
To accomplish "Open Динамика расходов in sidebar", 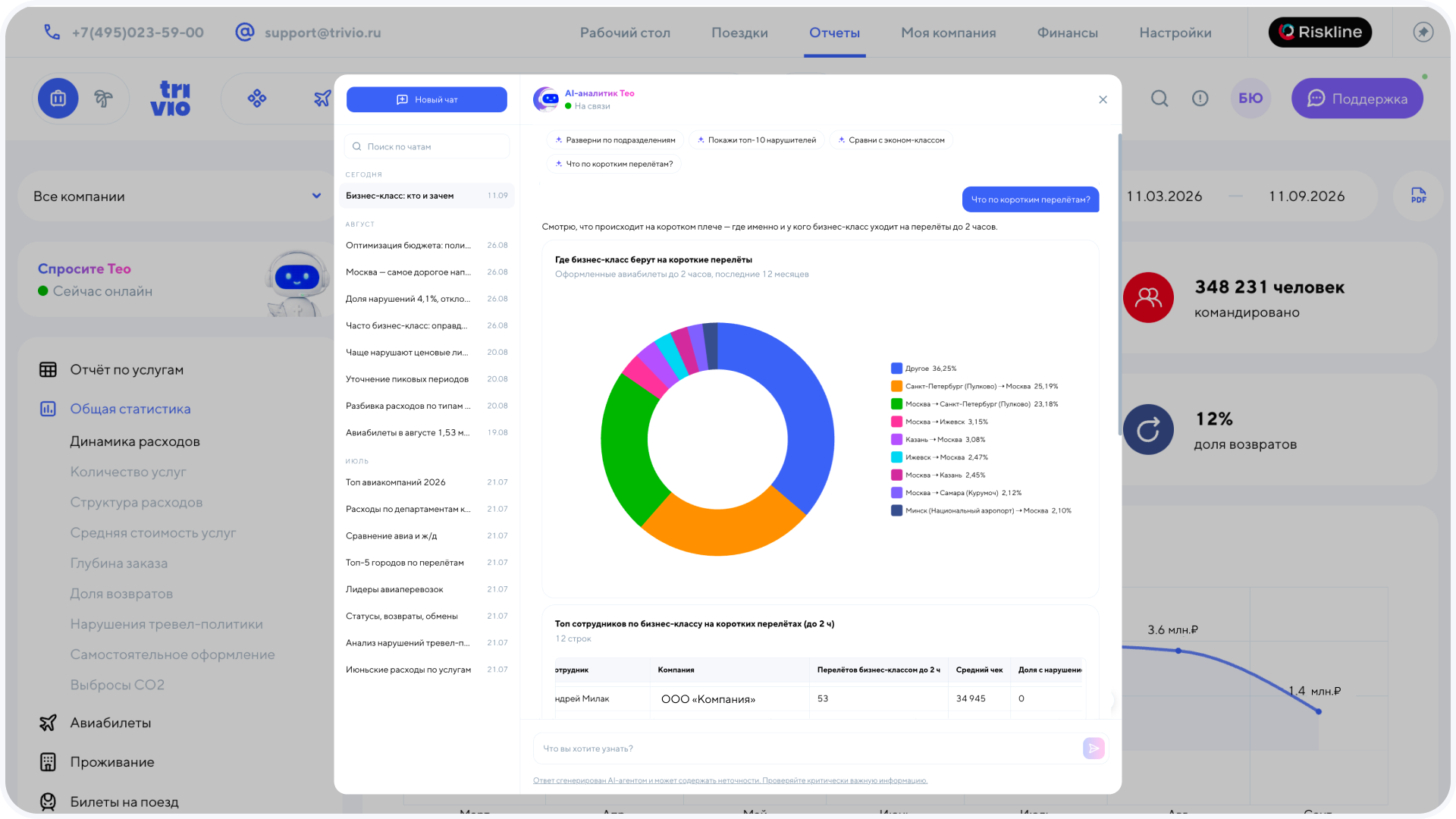I will (x=135, y=441).
